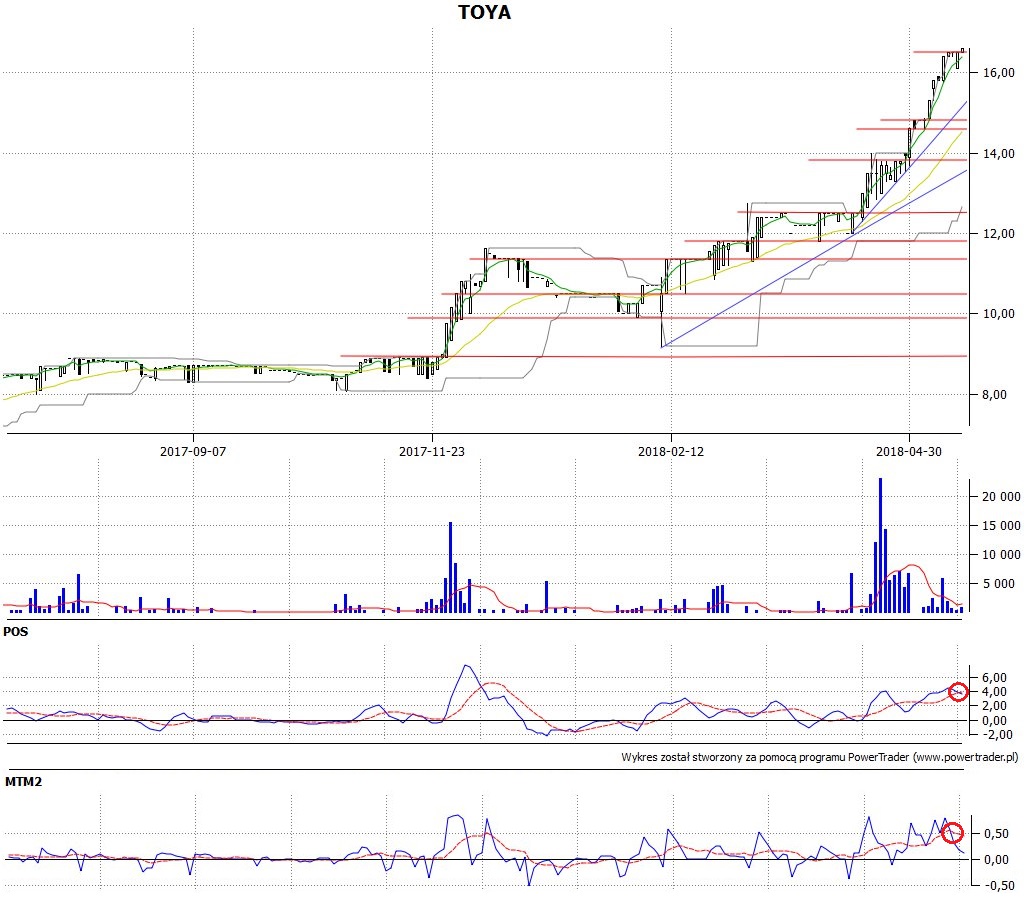Click the 0,50 MTM2 axis value
1028x899 pixels.
pyautogui.click(x=995, y=833)
